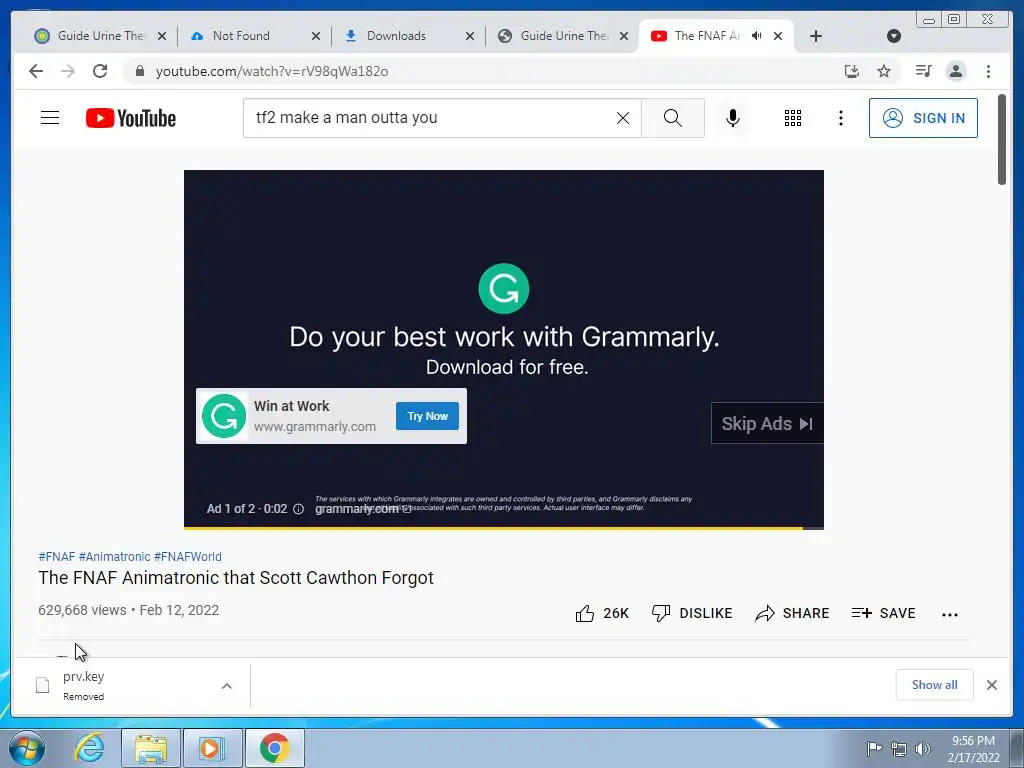
Task: Close the downloads bar
Action: (x=991, y=684)
